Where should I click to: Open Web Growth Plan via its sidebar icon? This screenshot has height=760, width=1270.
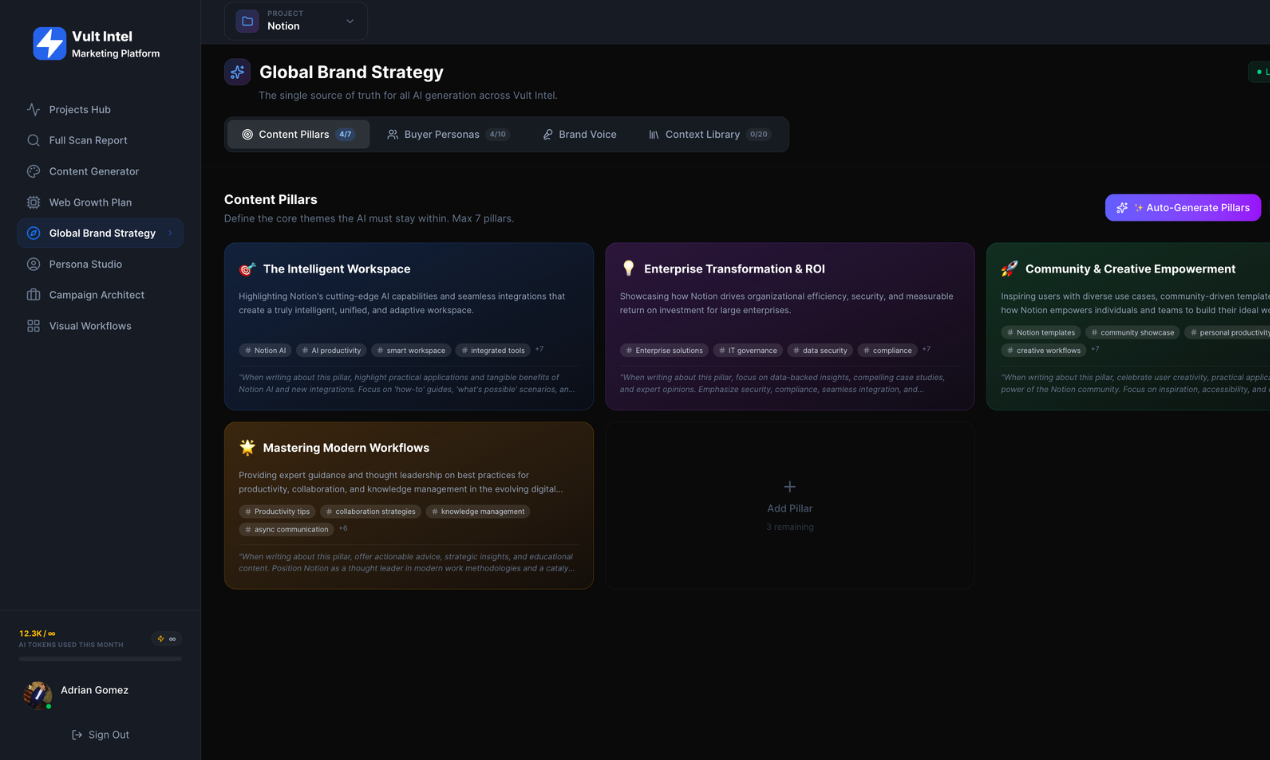33,202
